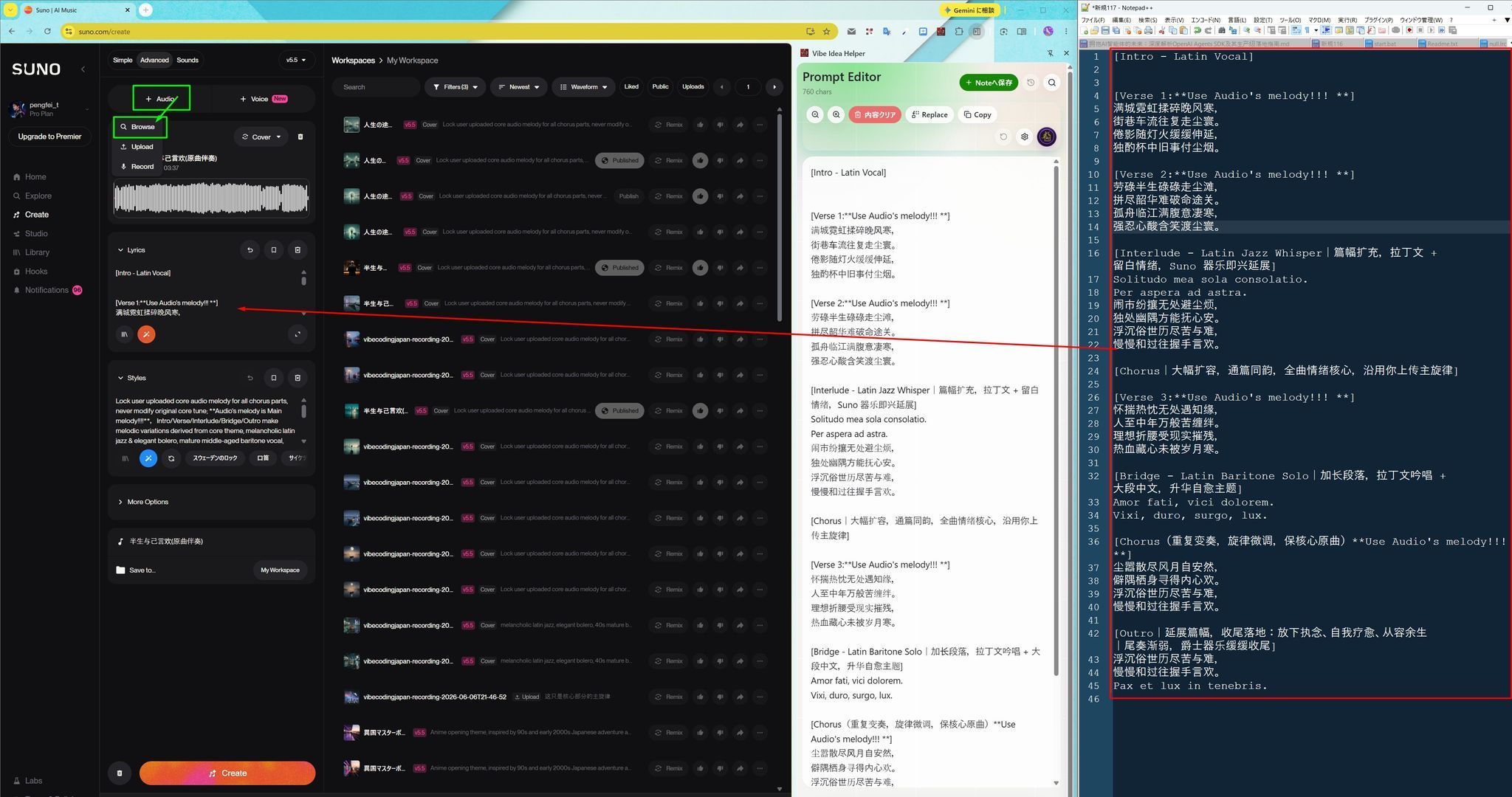This screenshot has height=797, width=1512.
Task: Open the settings gear in Prompt Editor
Action: pos(1024,137)
